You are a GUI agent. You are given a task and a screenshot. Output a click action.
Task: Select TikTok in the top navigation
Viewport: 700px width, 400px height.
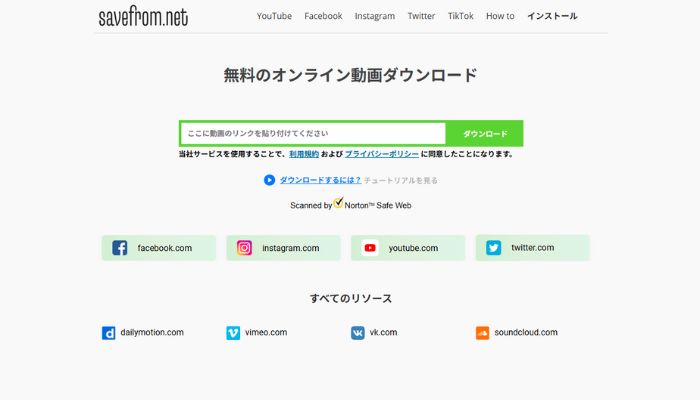[461, 16]
